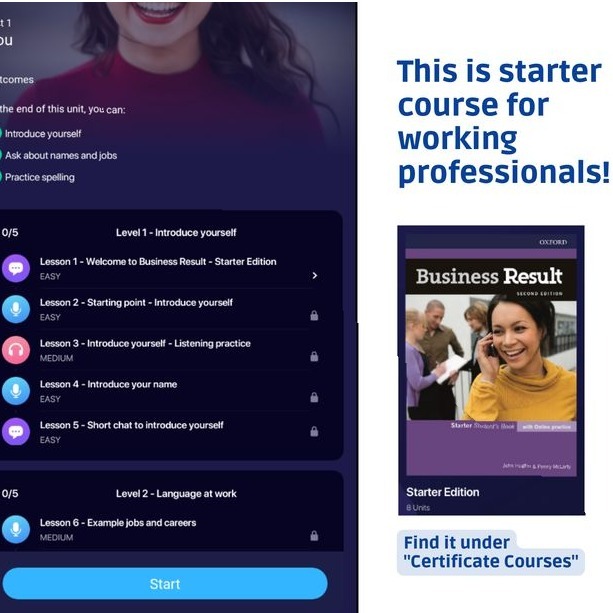Click Lesson 6 - Example jobs and careers
Image resolution: width=613 pixels, height=613 pixels.
click(118, 523)
